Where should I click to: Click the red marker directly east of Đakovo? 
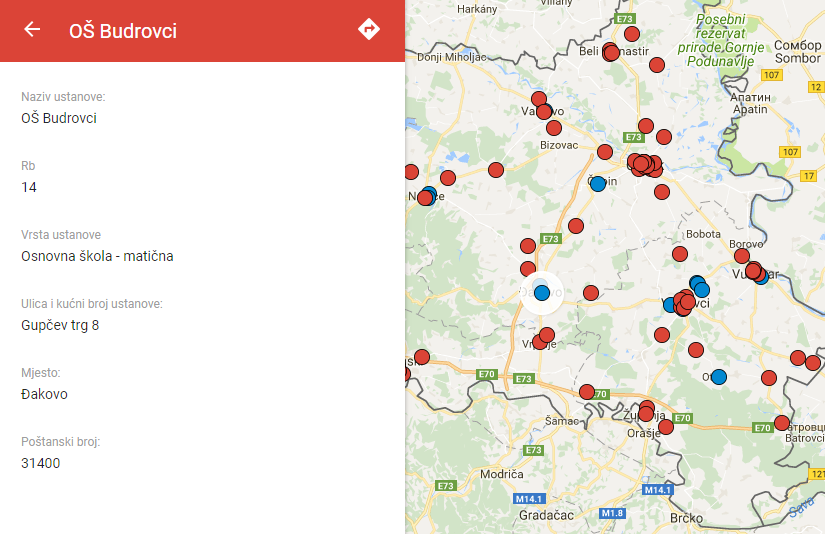point(591,293)
